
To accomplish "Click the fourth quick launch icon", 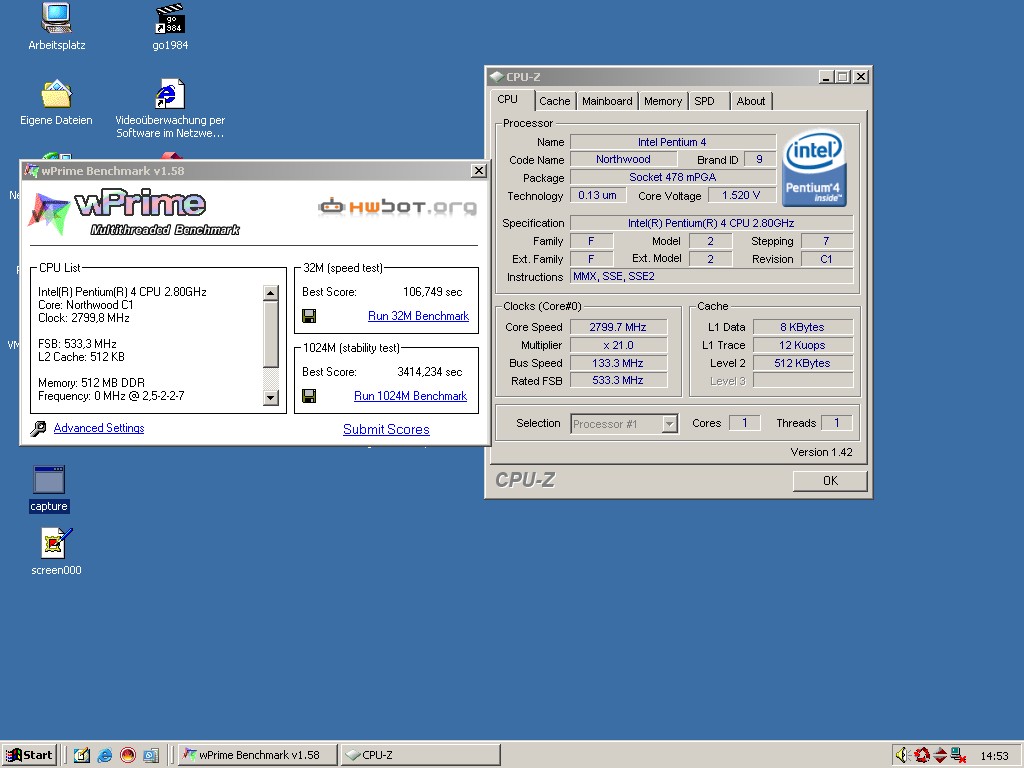I will [x=151, y=755].
